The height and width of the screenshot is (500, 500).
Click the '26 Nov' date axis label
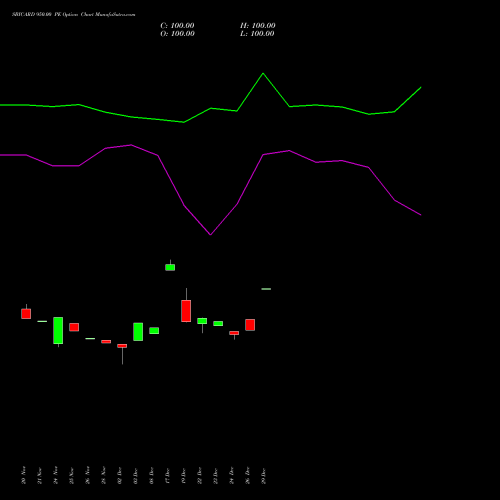pos(88,475)
